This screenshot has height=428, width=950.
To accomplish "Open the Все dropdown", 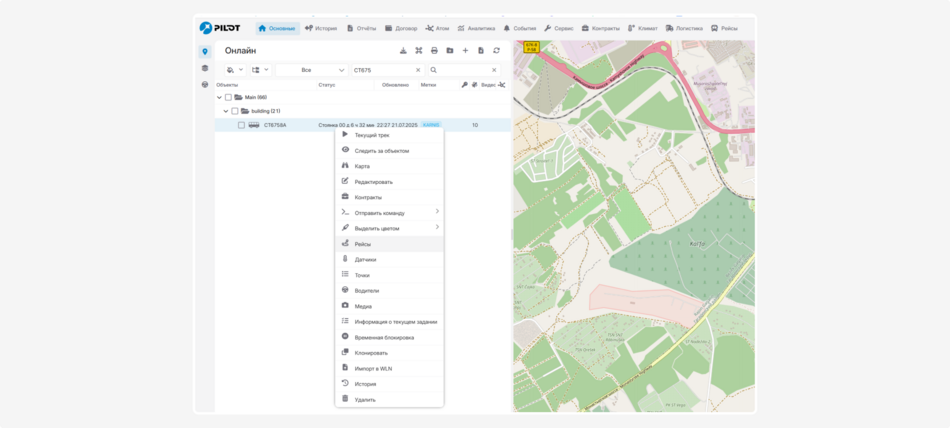I will click(312, 70).
